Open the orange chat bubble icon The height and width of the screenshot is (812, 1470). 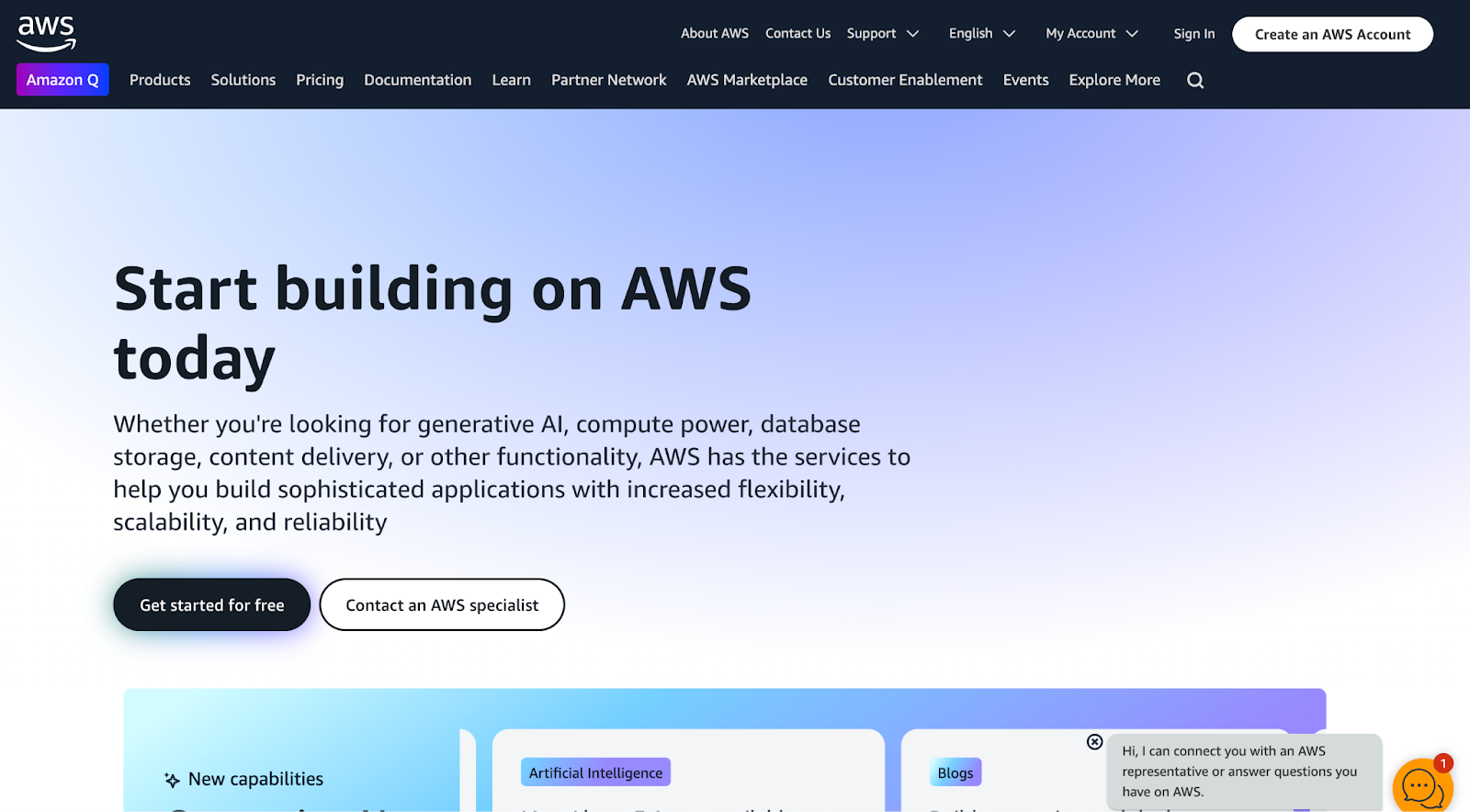(x=1422, y=786)
